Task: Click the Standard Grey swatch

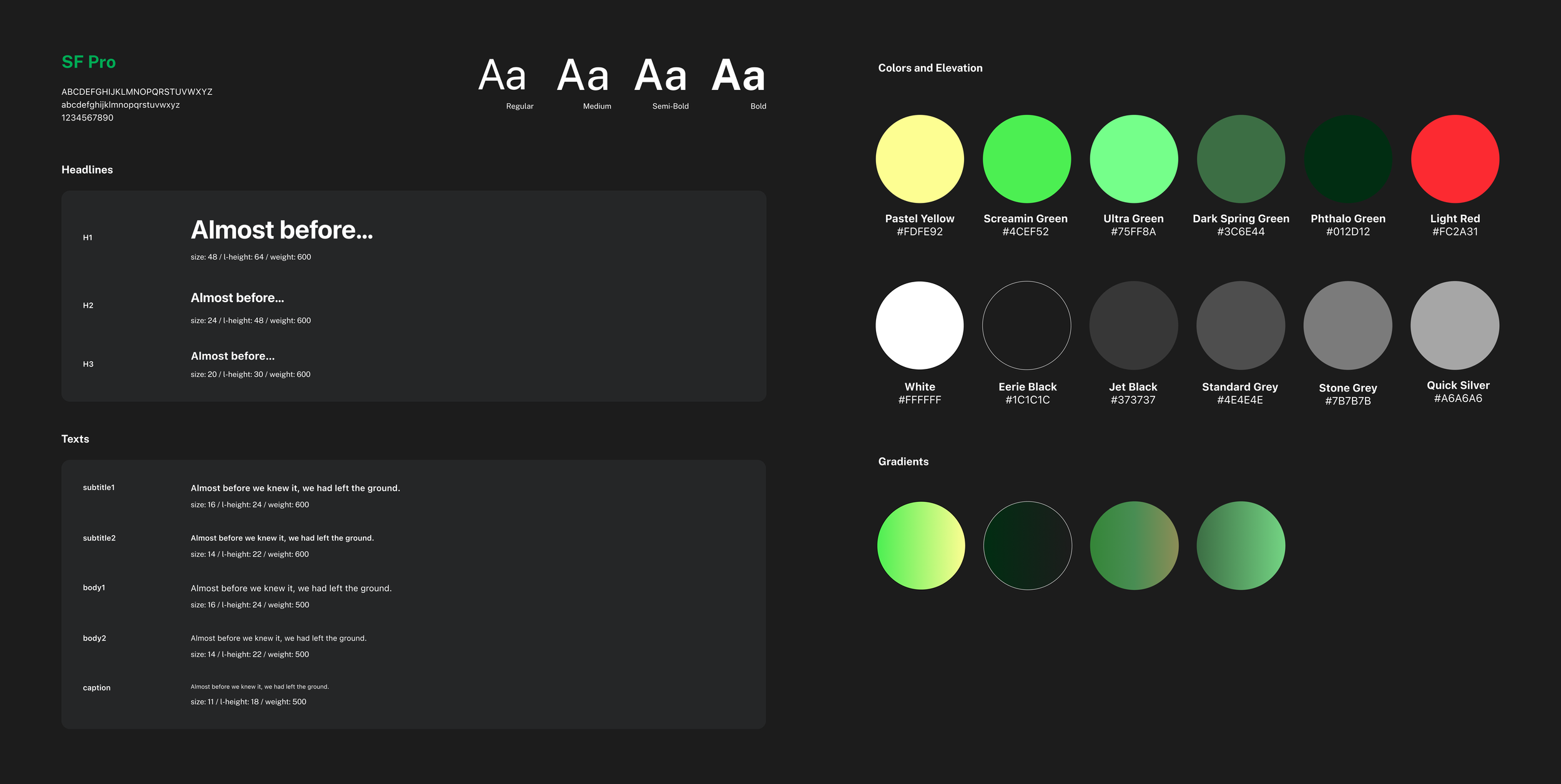Action: tap(1241, 325)
